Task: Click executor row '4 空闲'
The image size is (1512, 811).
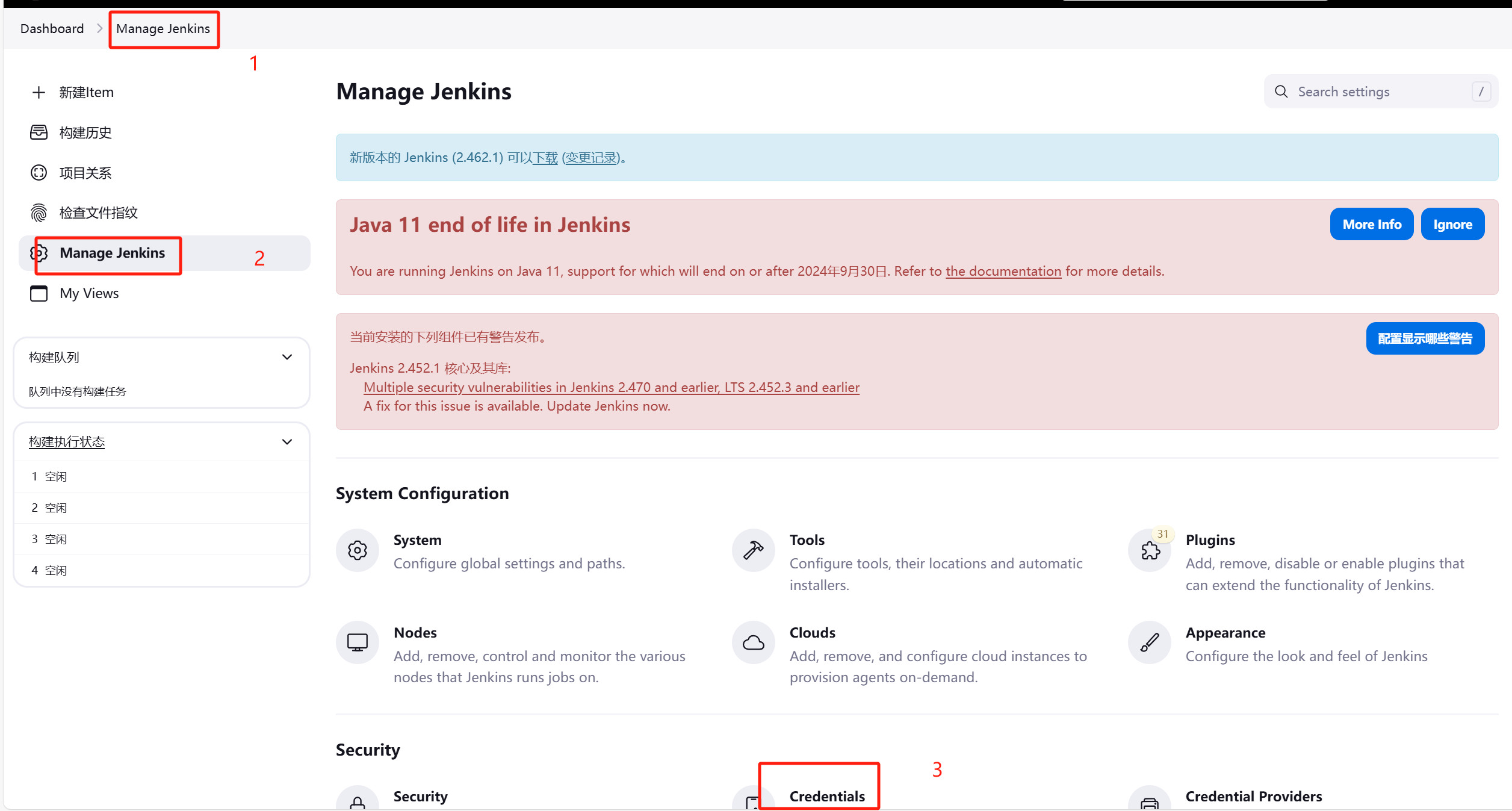Action: 161,570
